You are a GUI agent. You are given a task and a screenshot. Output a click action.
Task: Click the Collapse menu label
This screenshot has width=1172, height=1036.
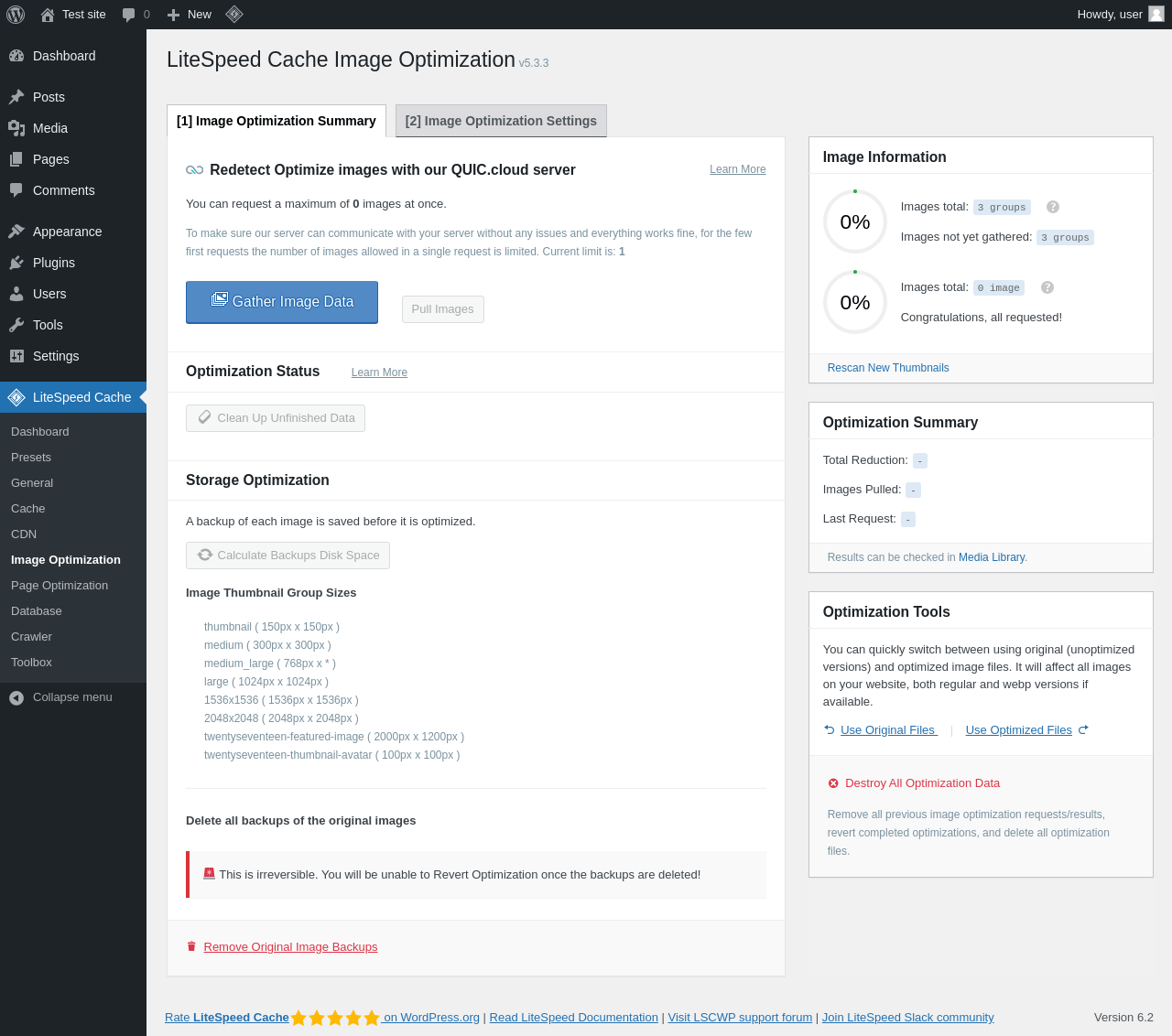pos(72,697)
